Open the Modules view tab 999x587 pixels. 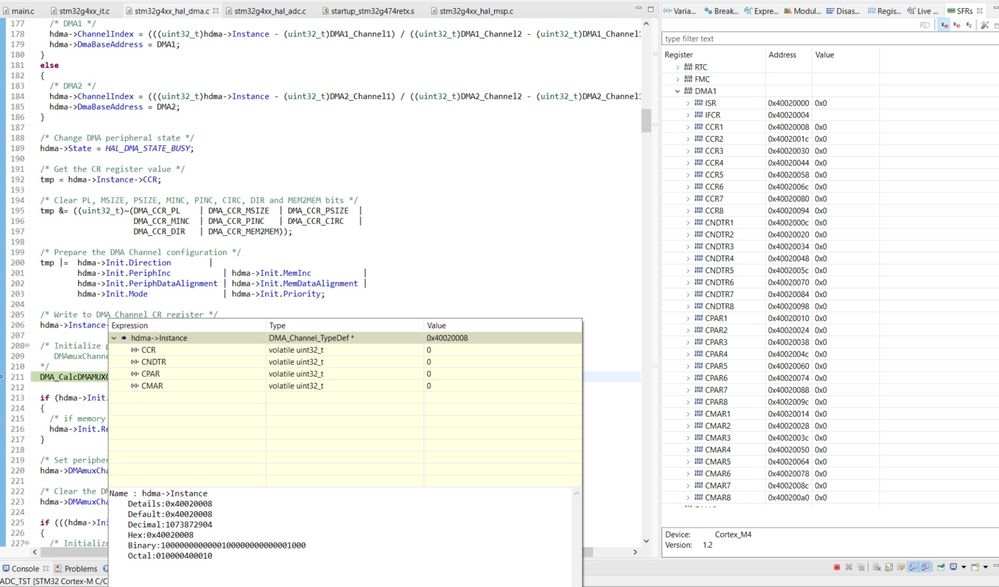tap(802, 11)
